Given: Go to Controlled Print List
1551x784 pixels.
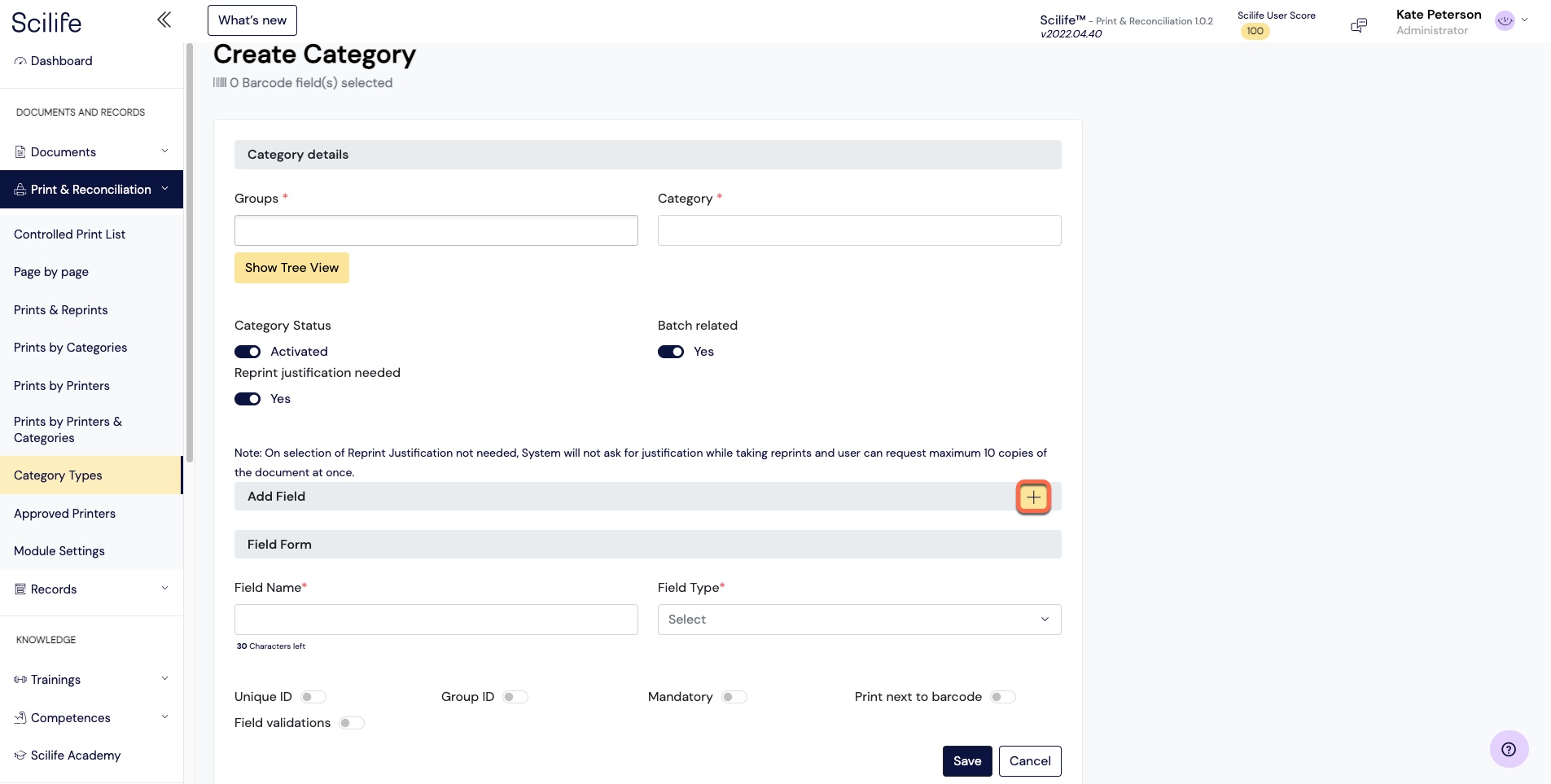Looking at the screenshot, I should [70, 234].
